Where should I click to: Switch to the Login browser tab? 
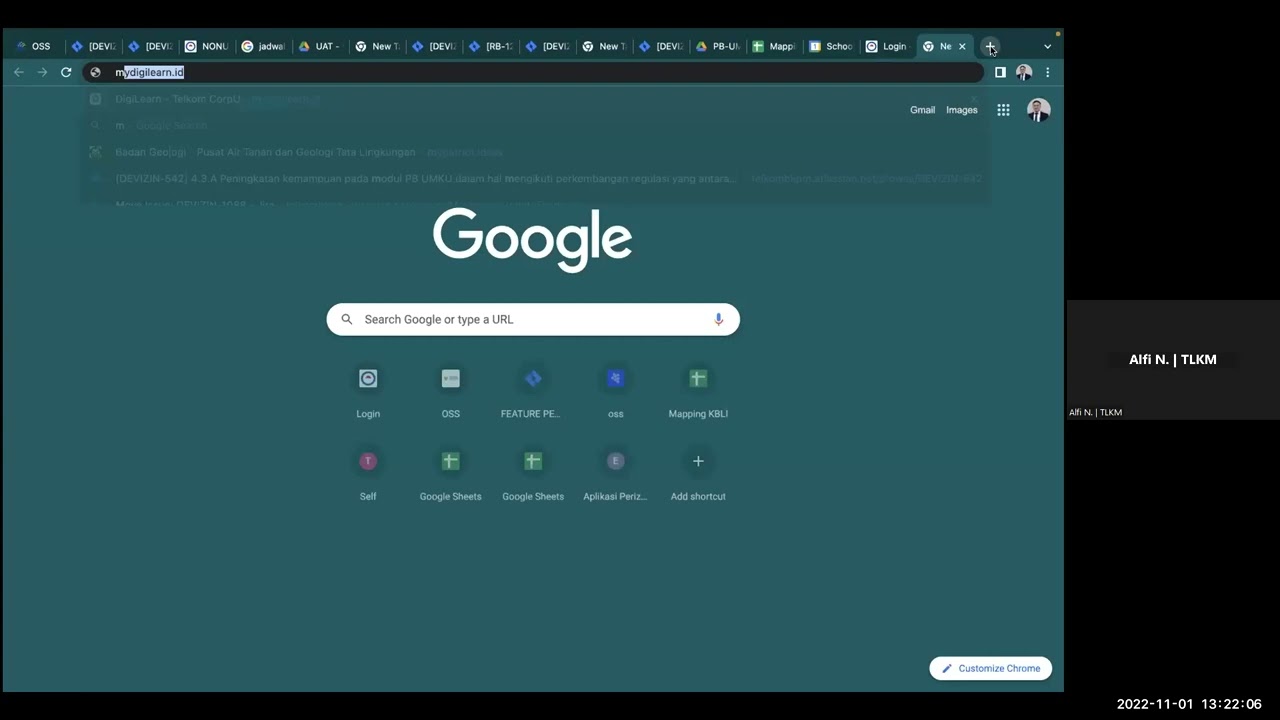pos(886,47)
